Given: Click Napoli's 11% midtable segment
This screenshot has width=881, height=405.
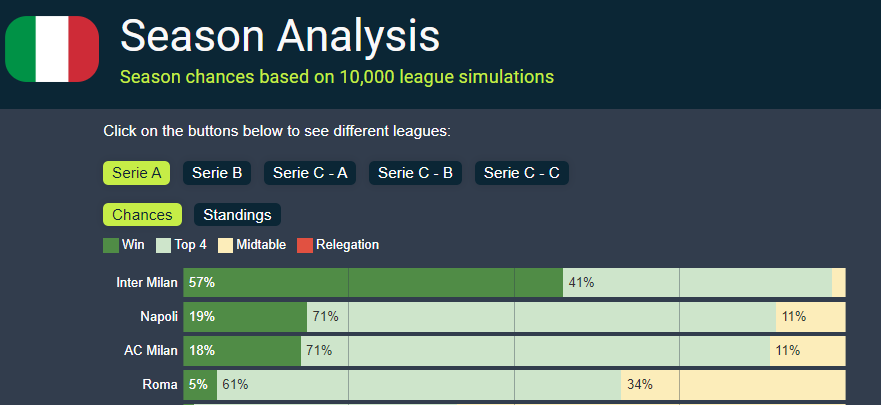Looking at the screenshot, I should (810, 317).
